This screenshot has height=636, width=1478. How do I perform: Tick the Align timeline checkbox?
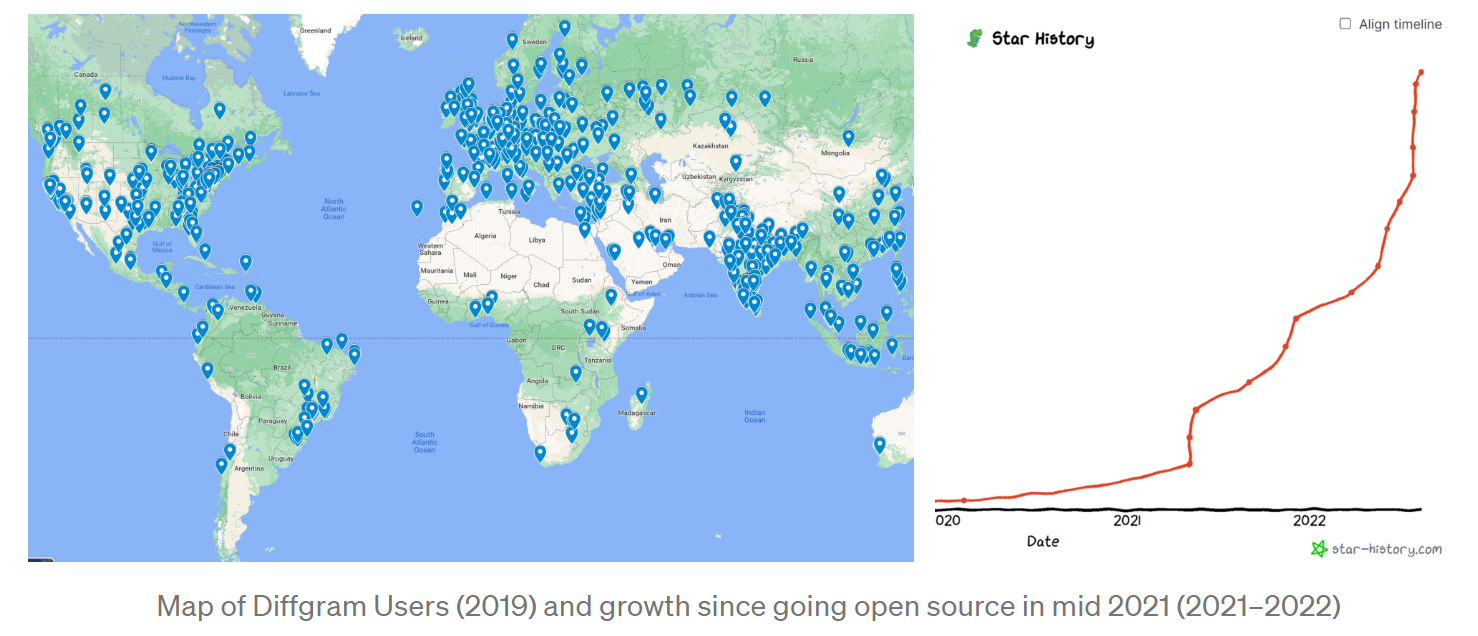pyautogui.click(x=1345, y=24)
